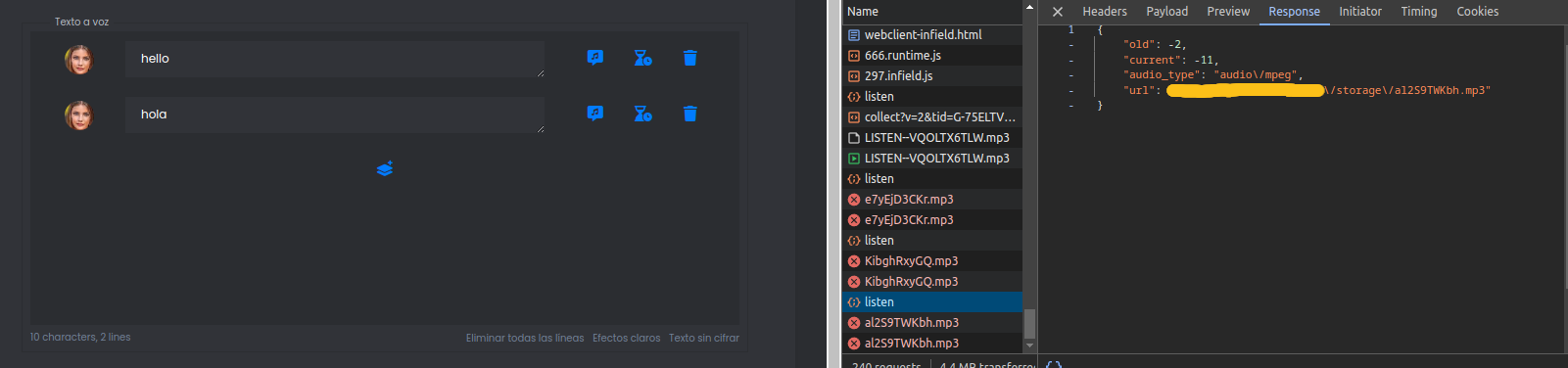Image resolution: width=1568 pixels, height=368 pixels.
Task: Switch to the Headers tab
Action: point(1105,12)
